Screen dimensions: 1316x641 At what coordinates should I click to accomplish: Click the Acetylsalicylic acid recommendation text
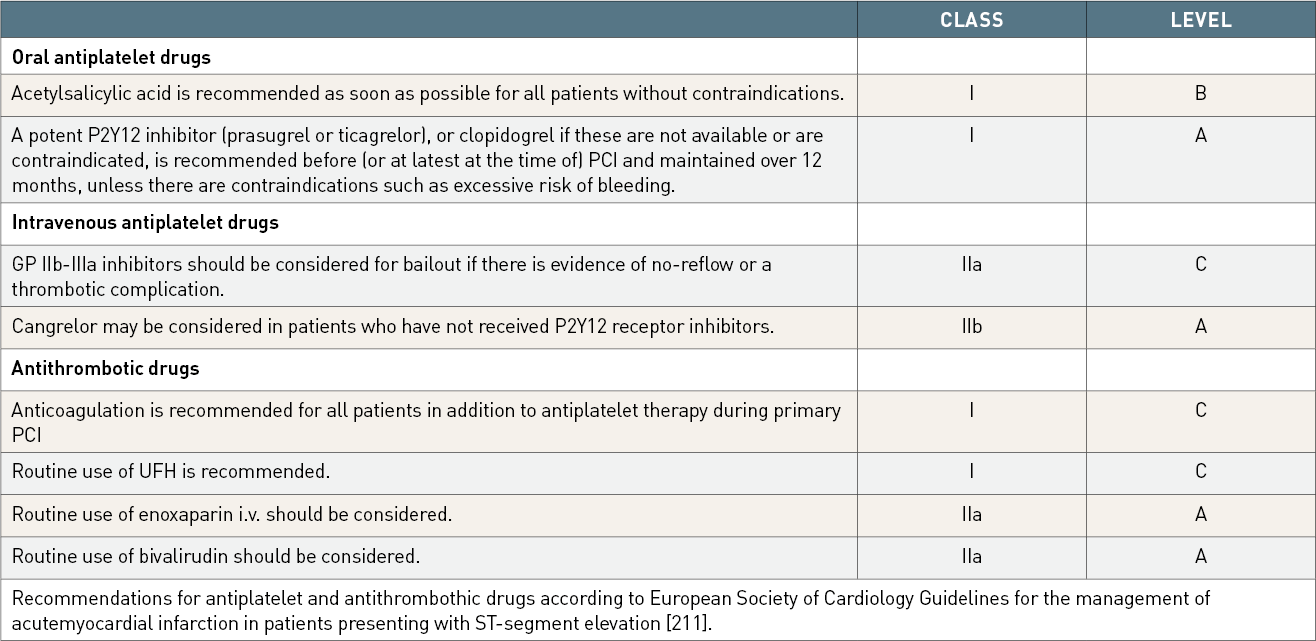[428, 94]
